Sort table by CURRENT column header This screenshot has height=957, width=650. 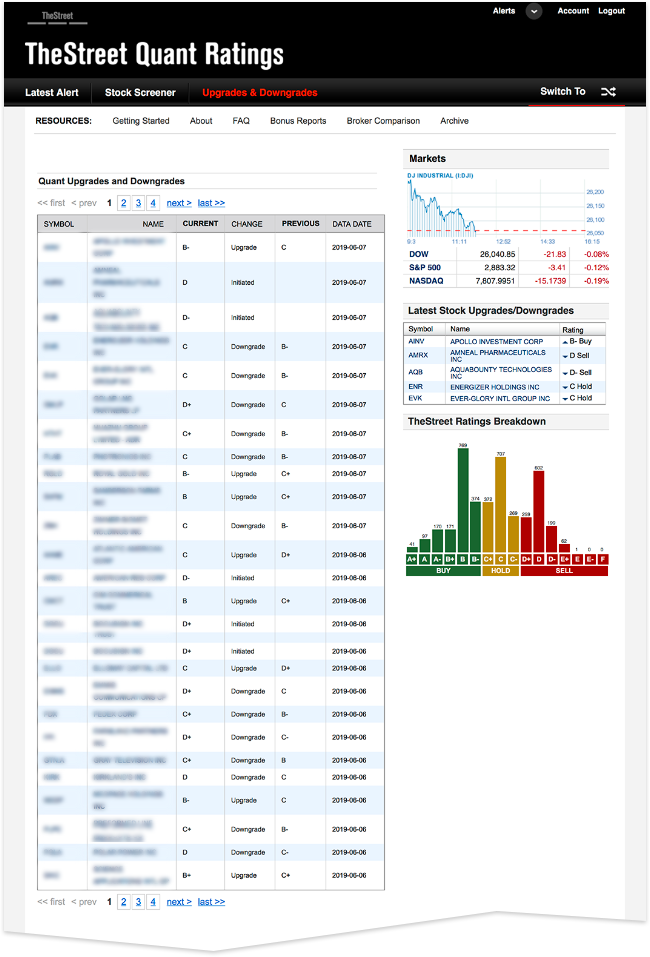200,224
